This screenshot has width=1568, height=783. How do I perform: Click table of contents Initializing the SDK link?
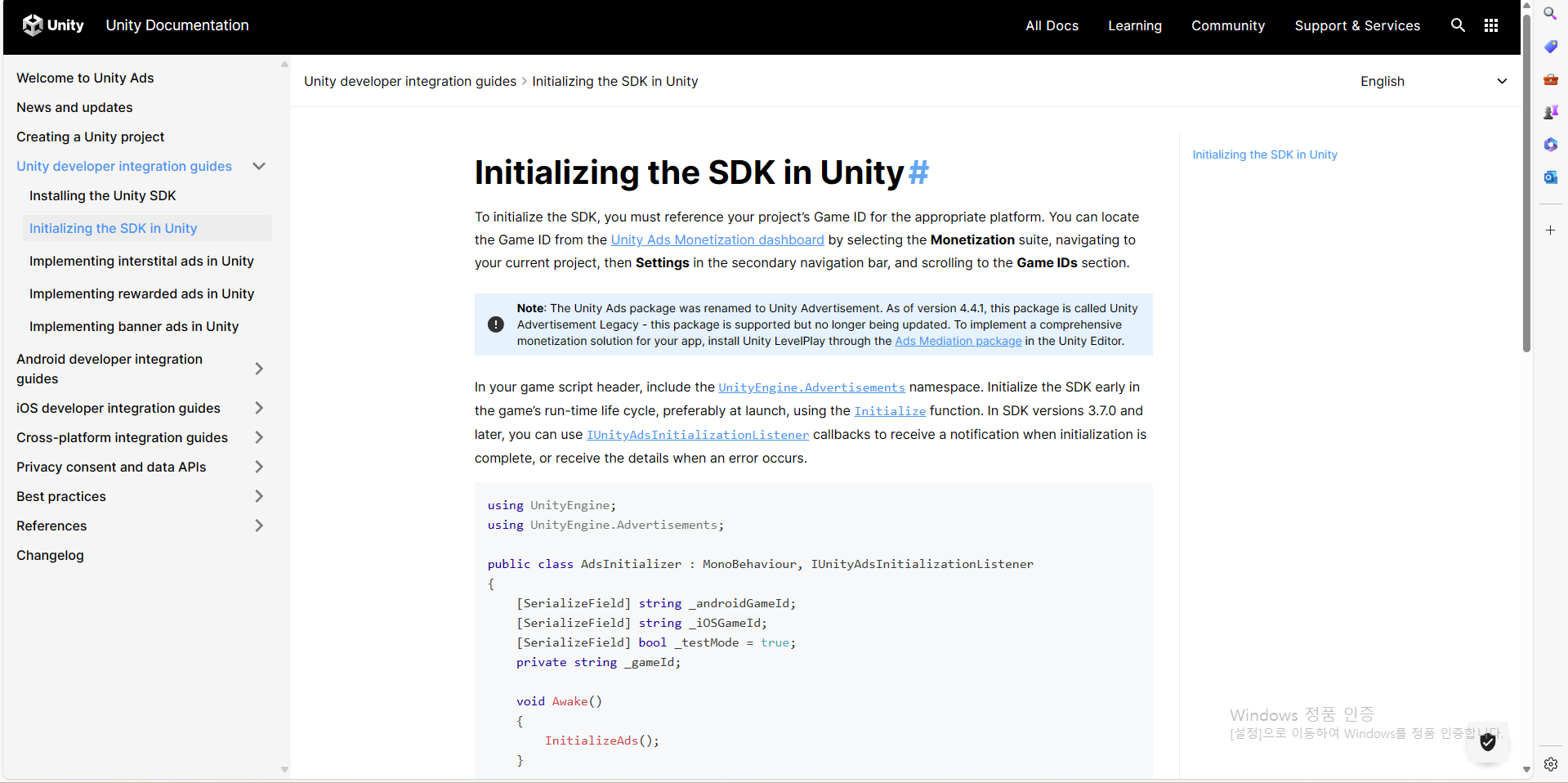coord(1265,154)
